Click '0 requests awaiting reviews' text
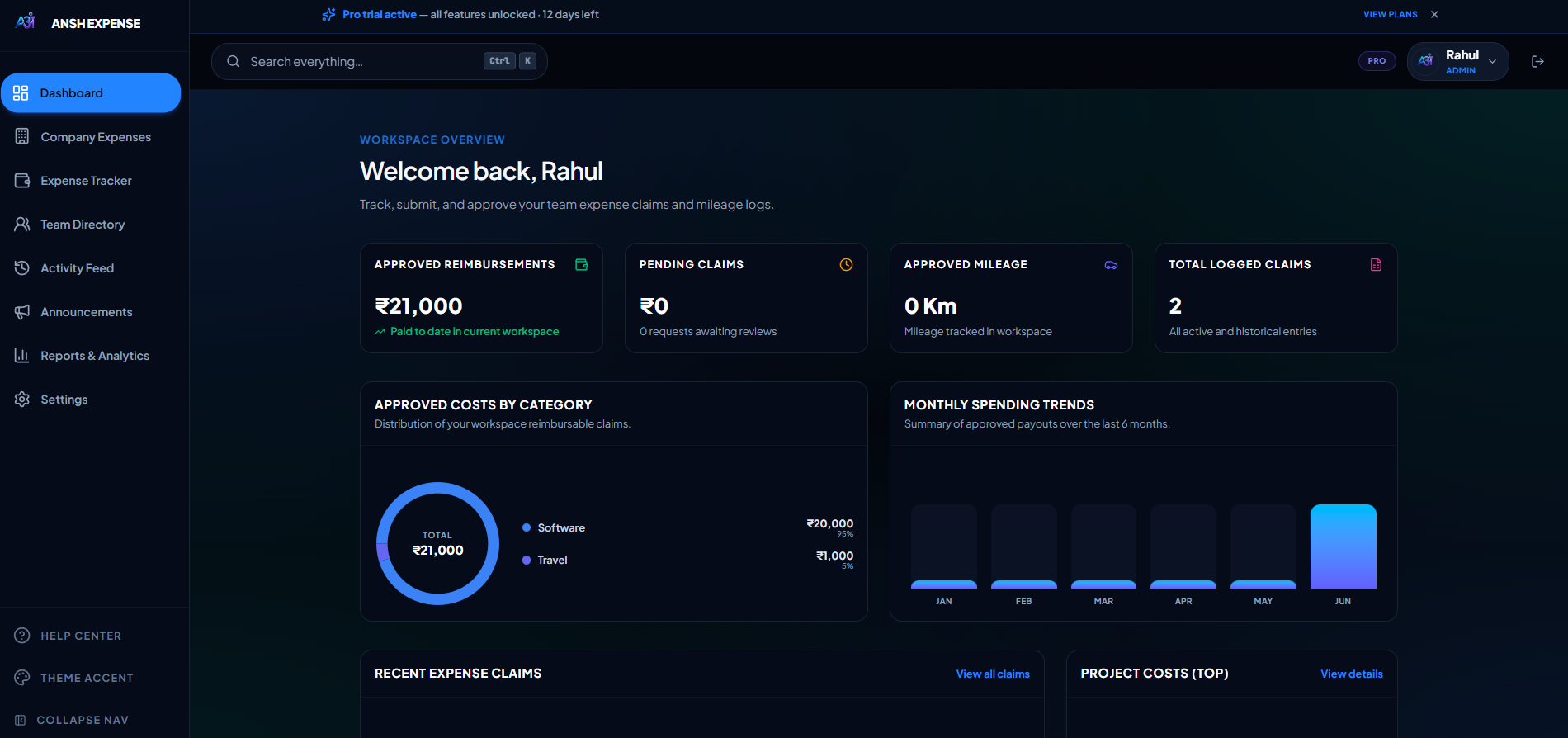Image resolution: width=1568 pixels, height=738 pixels. 708,331
